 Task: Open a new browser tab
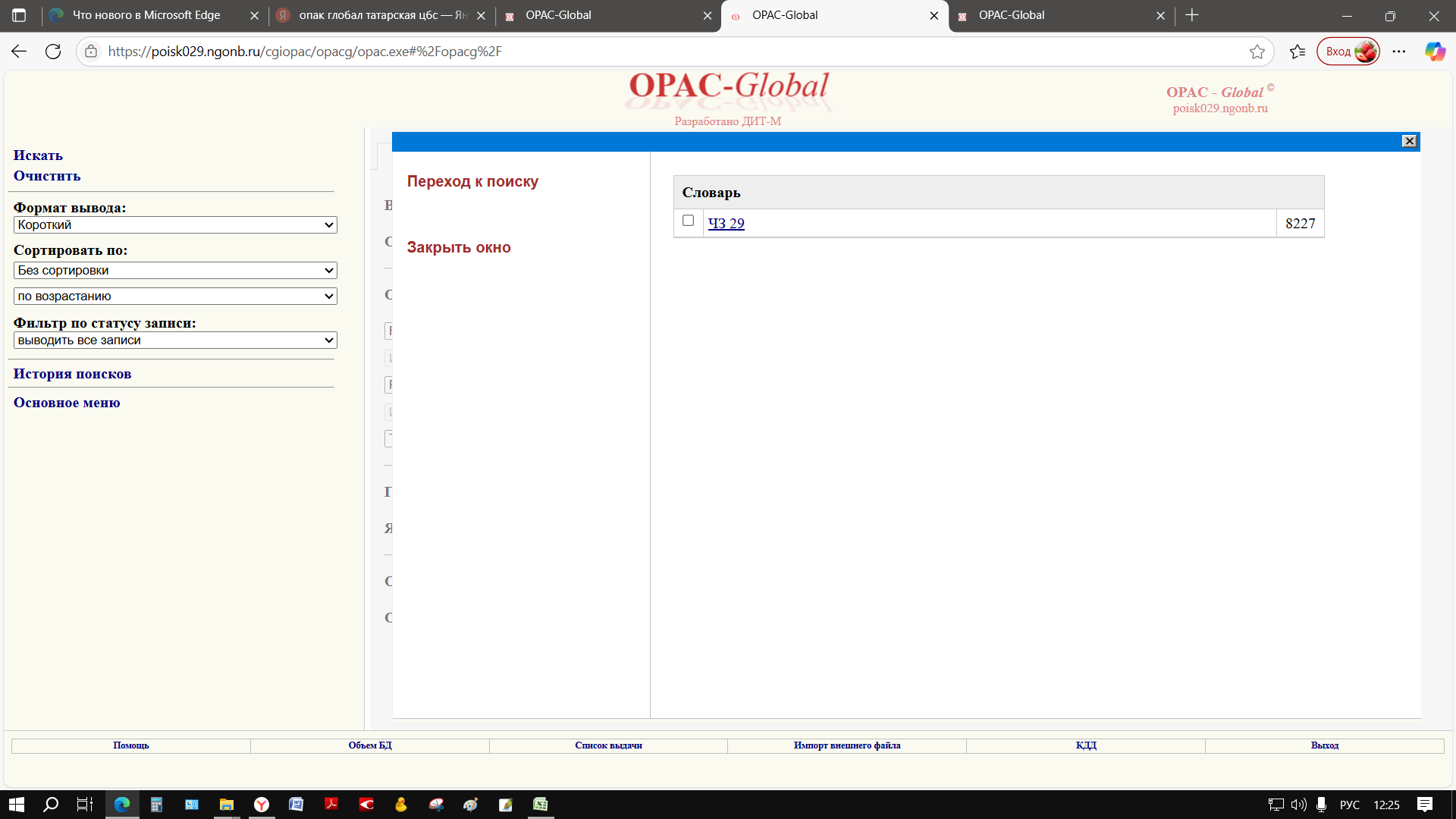[1192, 15]
